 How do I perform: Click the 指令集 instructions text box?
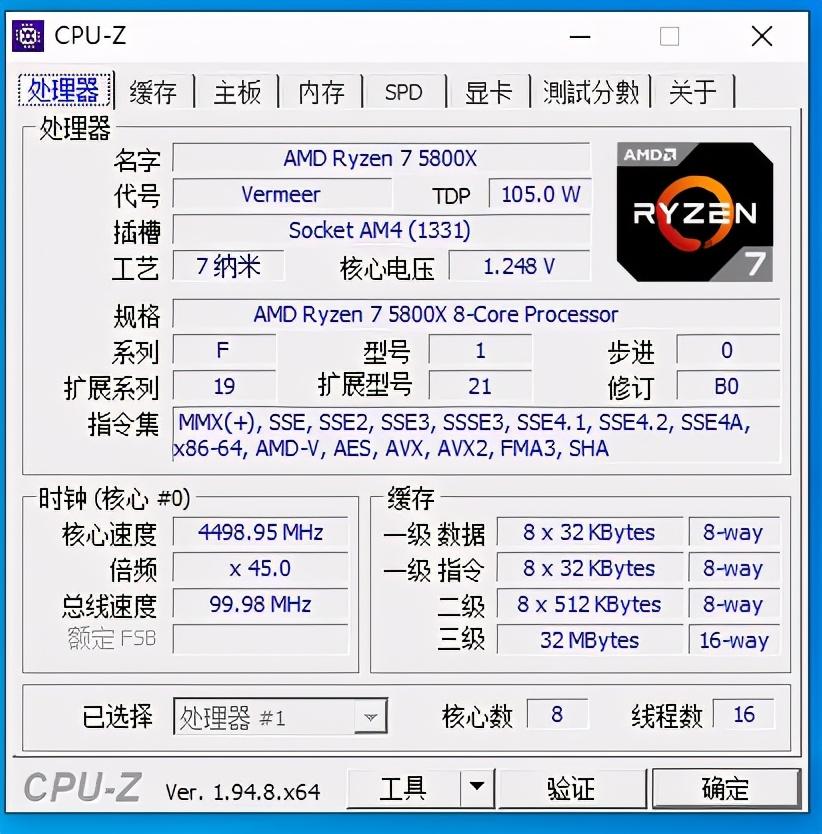pos(476,435)
